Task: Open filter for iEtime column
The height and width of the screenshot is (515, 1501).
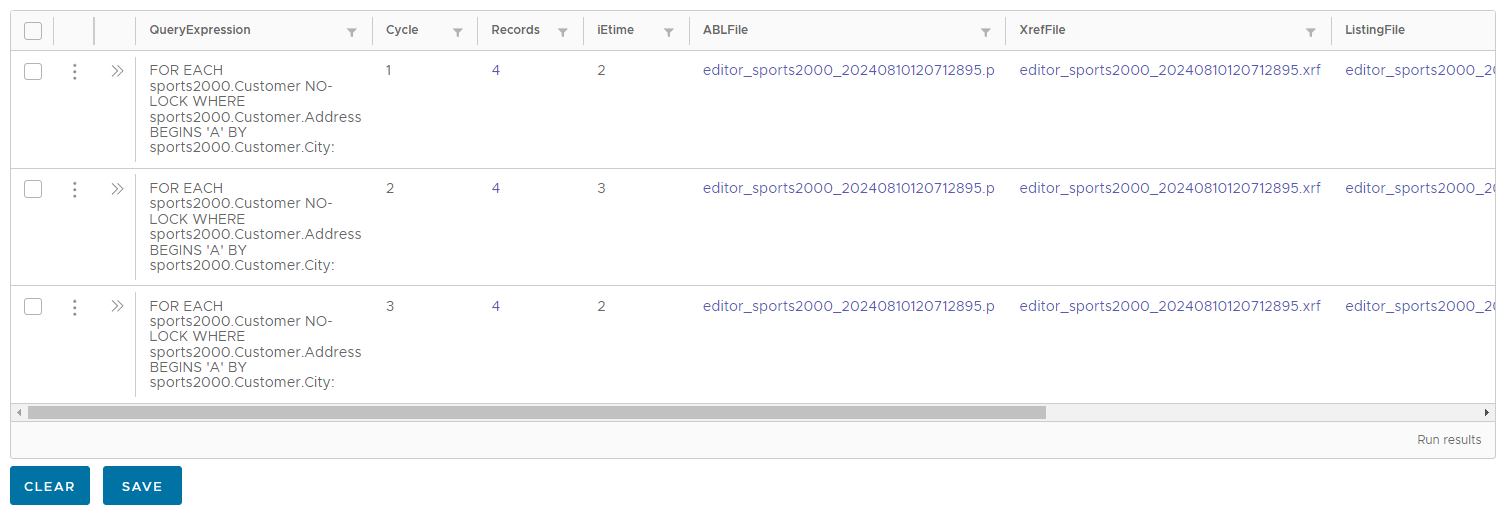Action: [668, 32]
